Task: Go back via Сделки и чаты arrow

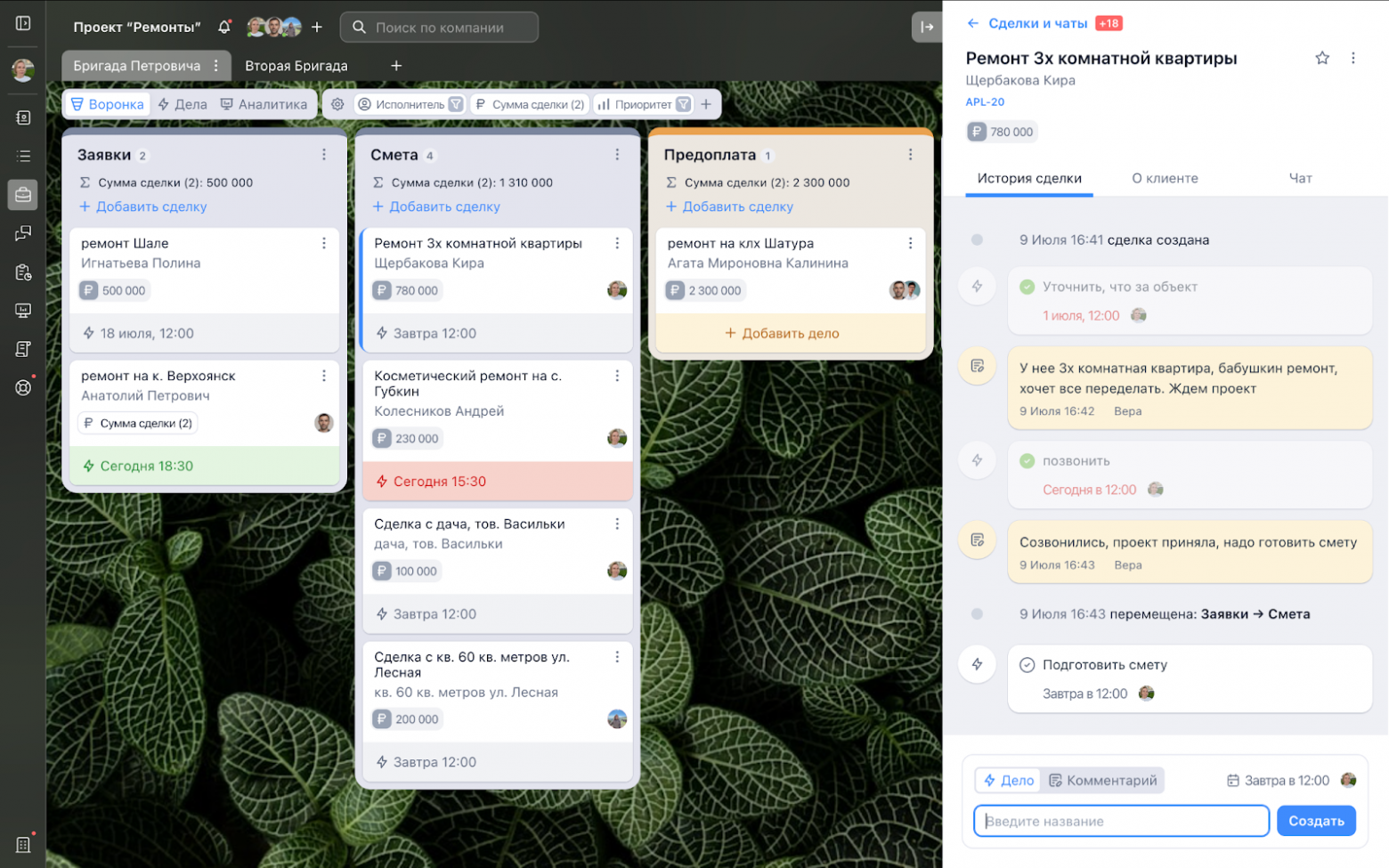Action: coord(973,23)
